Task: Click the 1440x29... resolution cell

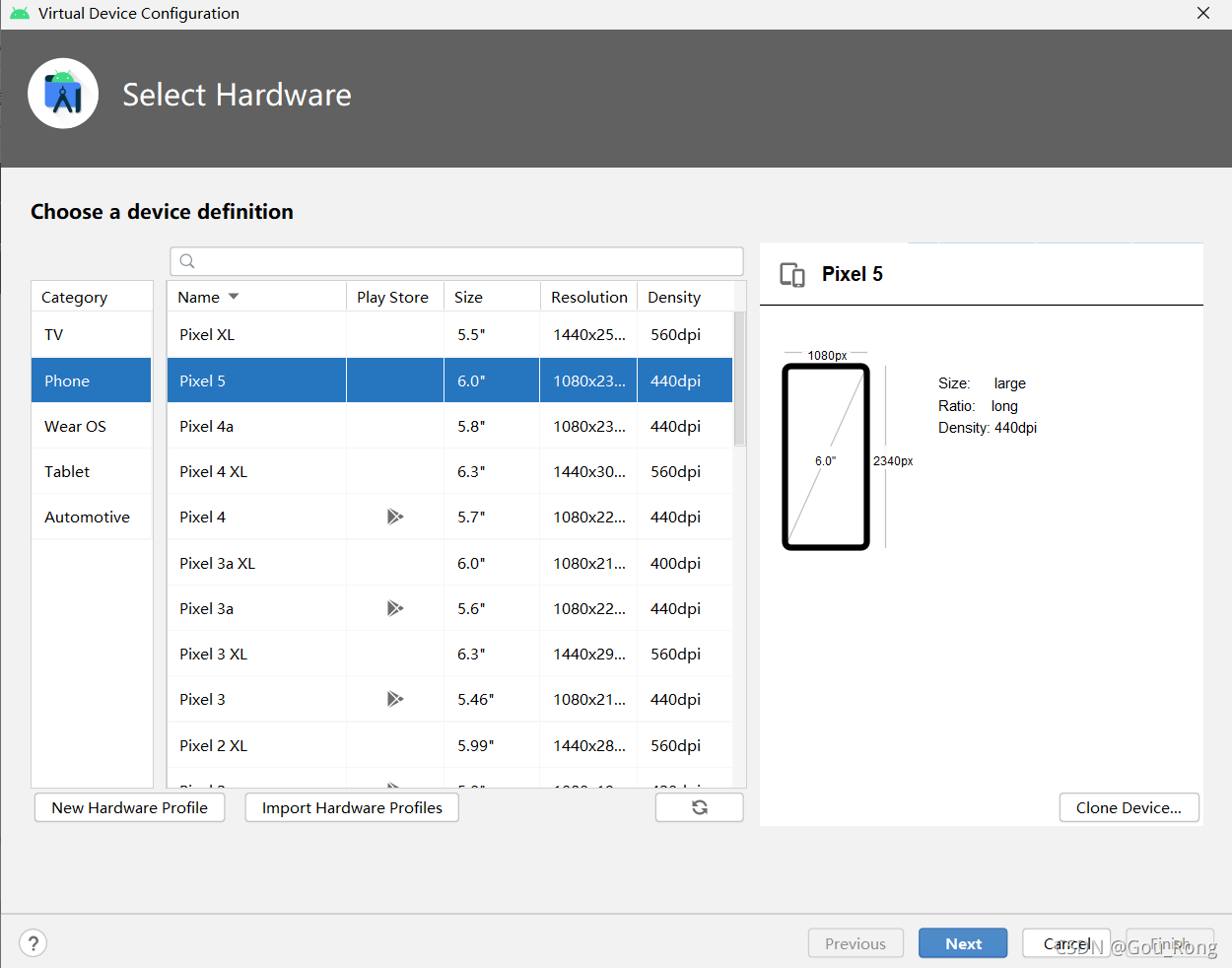Action: click(x=588, y=654)
